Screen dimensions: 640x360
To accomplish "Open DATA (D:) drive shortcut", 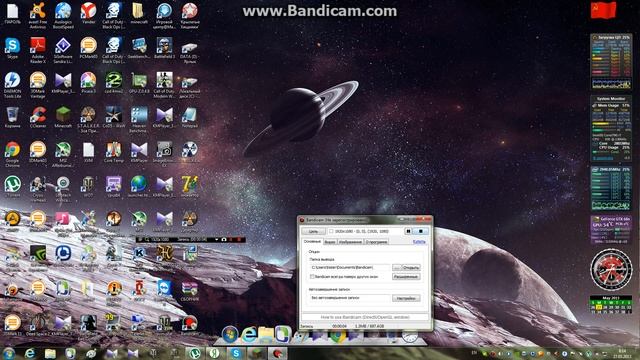I will coord(190,50).
